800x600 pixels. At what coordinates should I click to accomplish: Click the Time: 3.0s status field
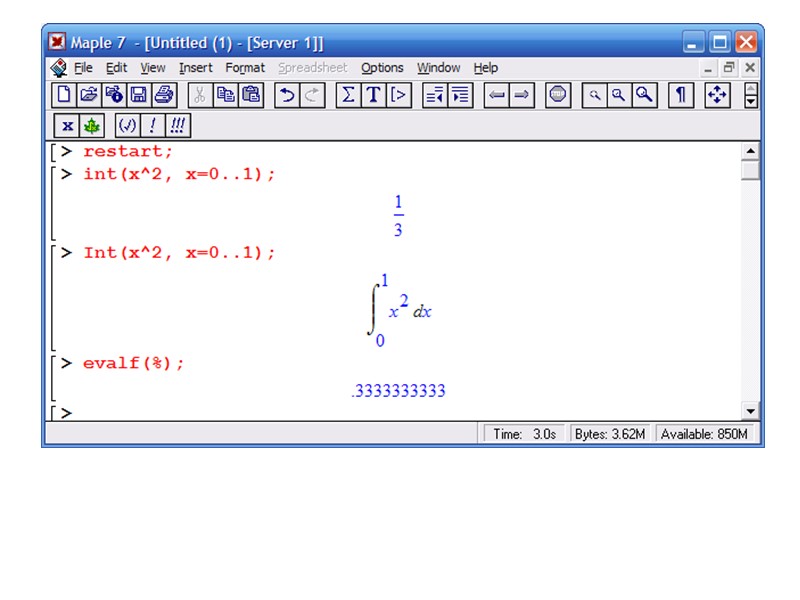[524, 434]
